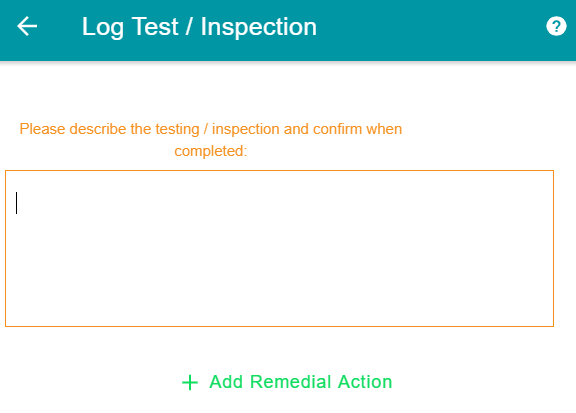Leave the Log Test page via the header arrow
The image size is (576, 413).
coord(27,26)
